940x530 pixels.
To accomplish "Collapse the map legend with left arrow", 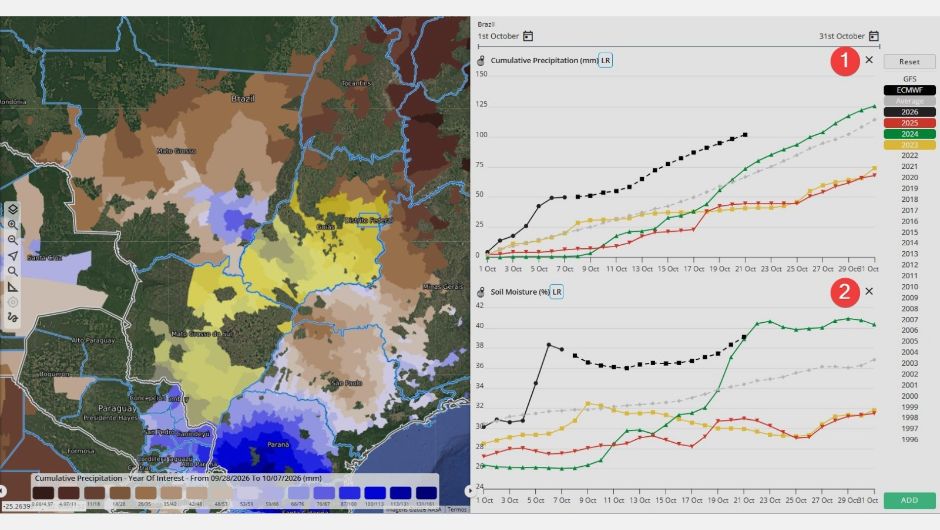I will tap(3, 491).
